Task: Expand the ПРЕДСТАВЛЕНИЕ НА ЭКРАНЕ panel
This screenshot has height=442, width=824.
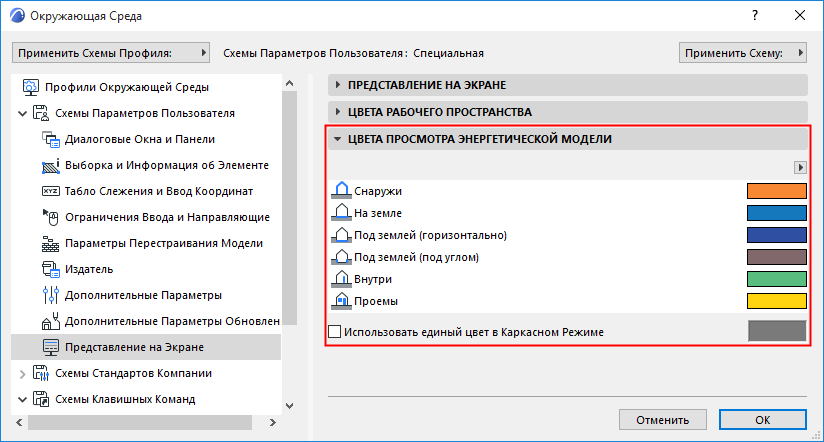Action: [x=338, y=85]
